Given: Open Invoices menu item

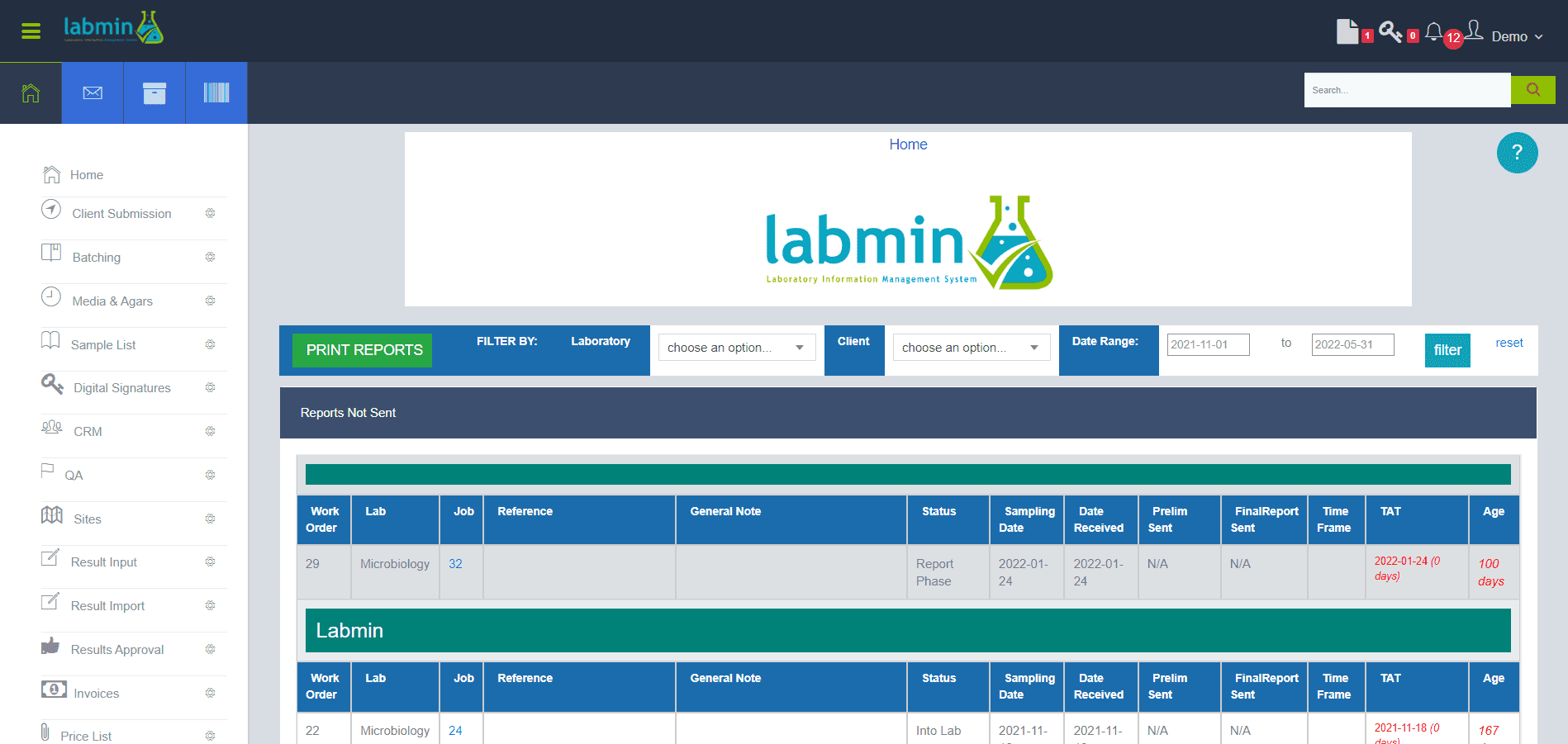Looking at the screenshot, I should tap(96, 694).
